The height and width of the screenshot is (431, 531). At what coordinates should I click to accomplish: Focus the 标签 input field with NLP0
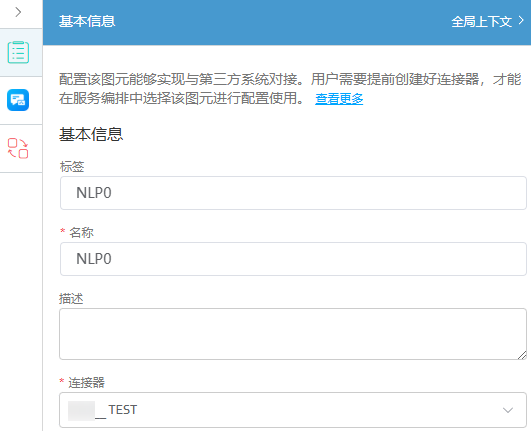click(x=293, y=193)
